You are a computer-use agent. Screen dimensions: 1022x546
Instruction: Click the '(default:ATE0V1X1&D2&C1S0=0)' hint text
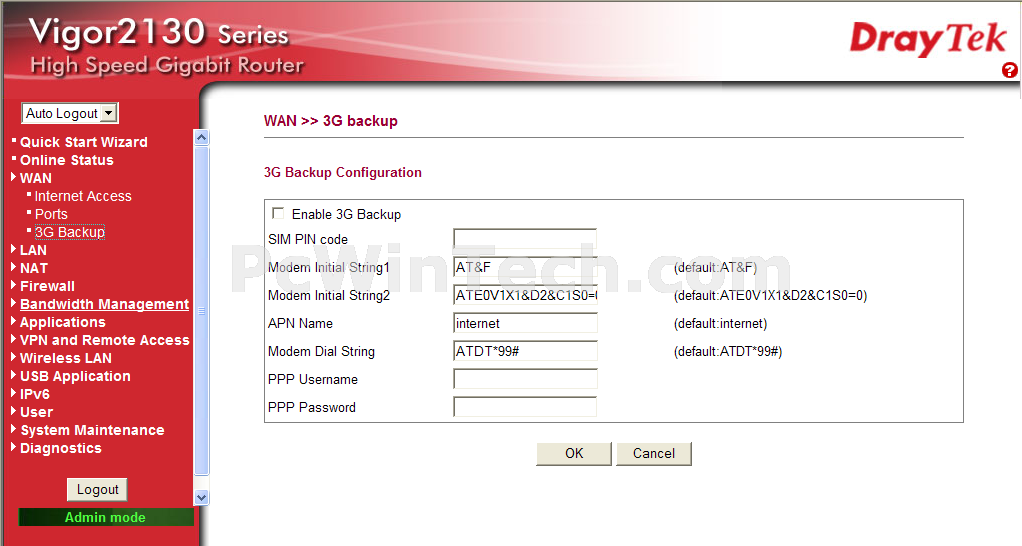(x=770, y=296)
